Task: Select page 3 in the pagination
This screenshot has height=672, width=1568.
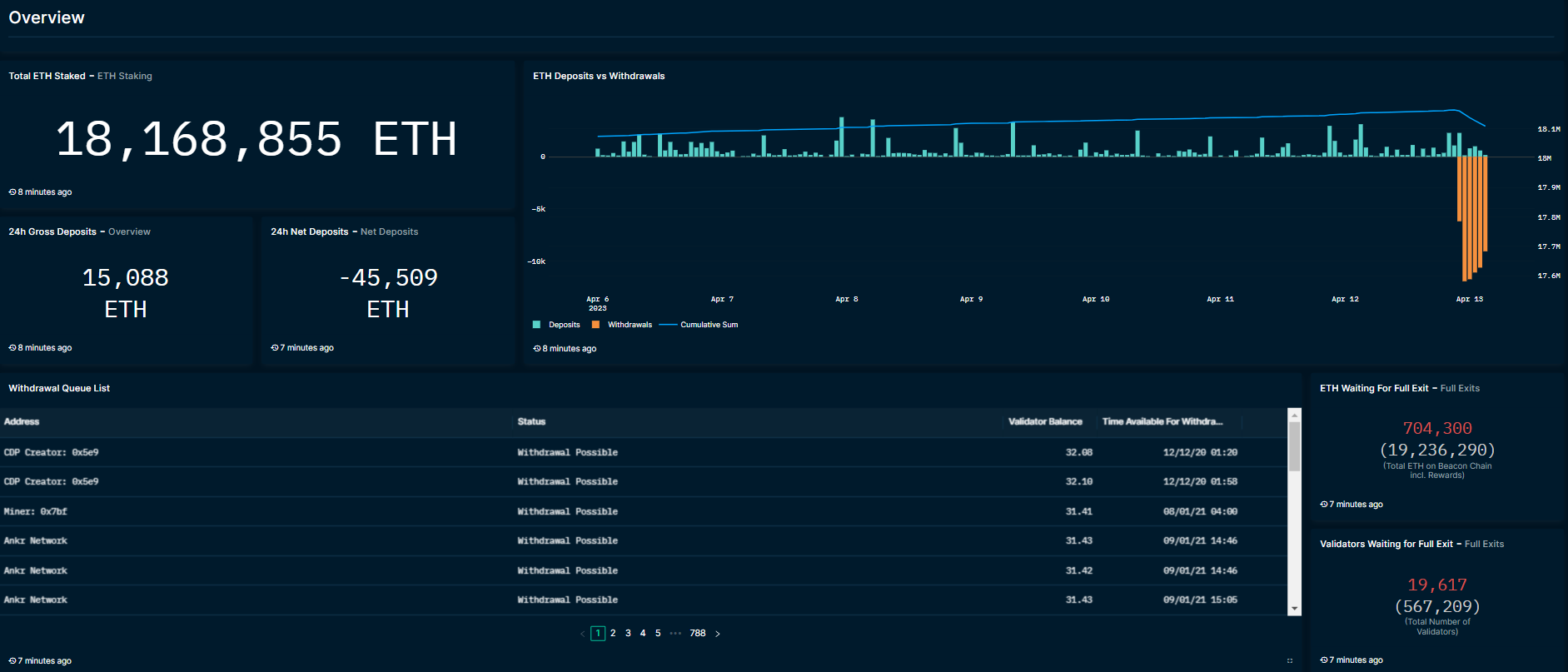Action: click(628, 634)
